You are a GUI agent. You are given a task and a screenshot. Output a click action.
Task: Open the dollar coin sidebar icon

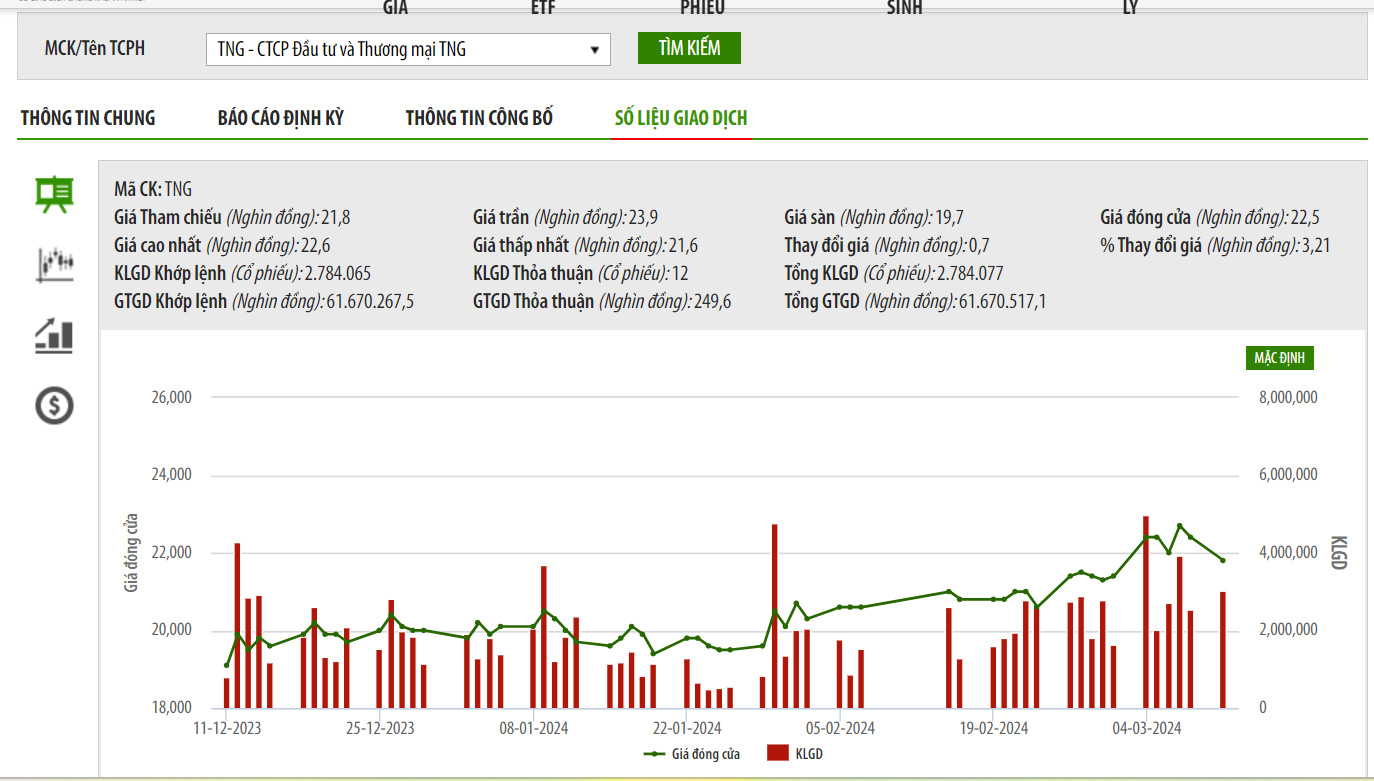click(54, 405)
